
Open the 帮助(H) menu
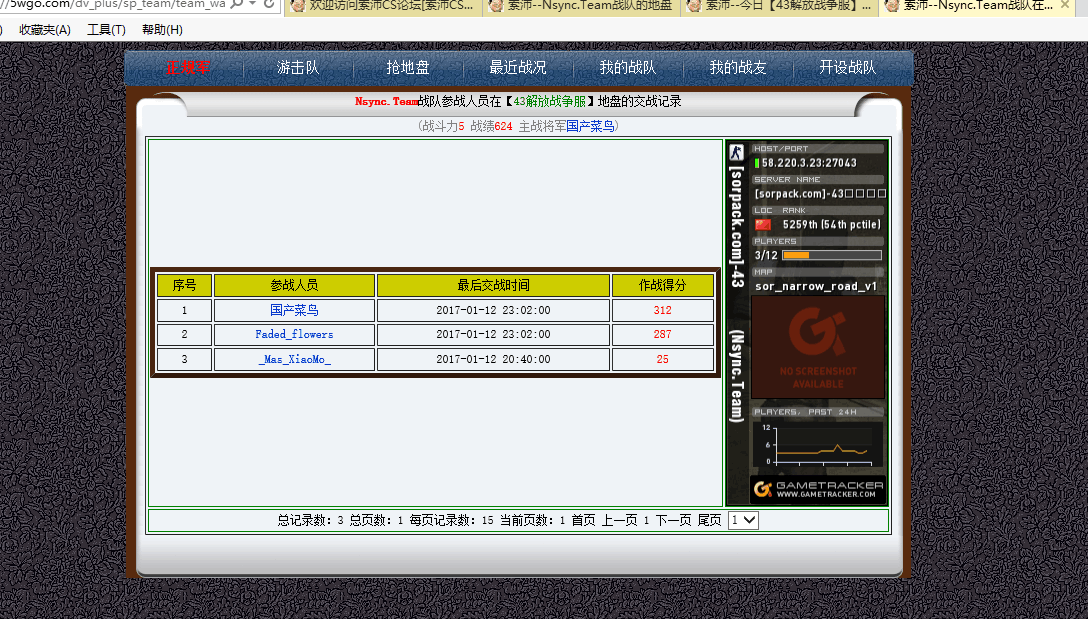tap(162, 30)
